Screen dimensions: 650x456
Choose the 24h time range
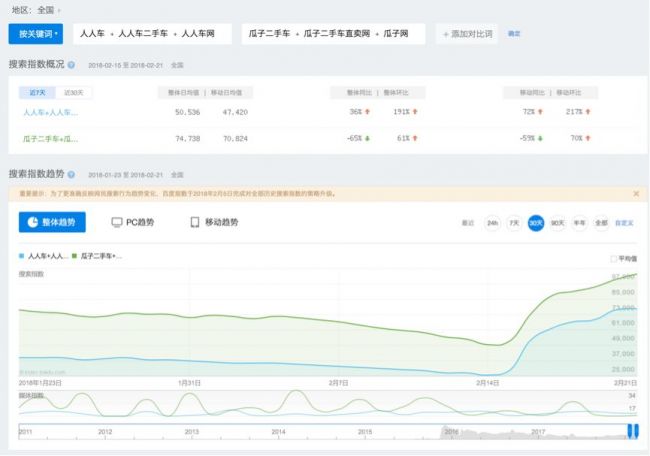point(492,223)
